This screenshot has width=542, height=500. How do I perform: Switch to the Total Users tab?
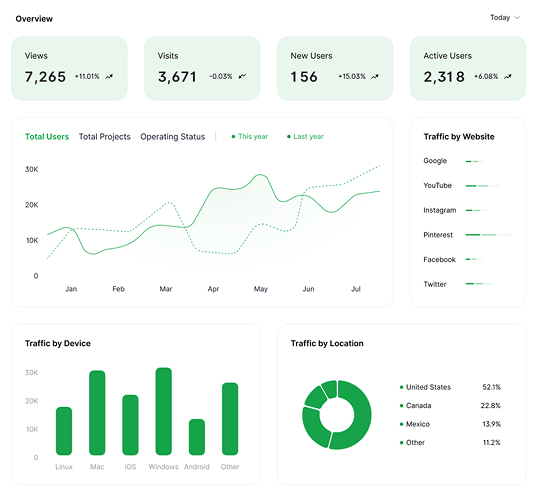pos(47,137)
